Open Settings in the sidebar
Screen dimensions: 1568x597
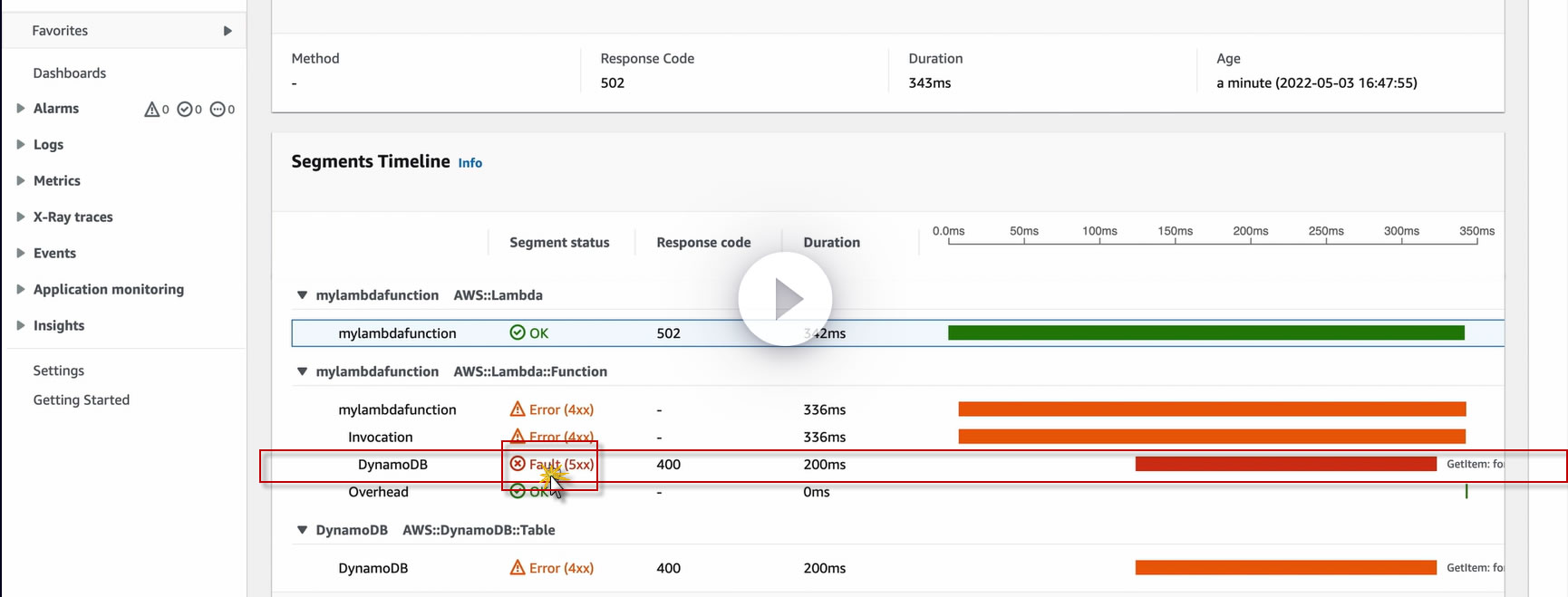59,371
